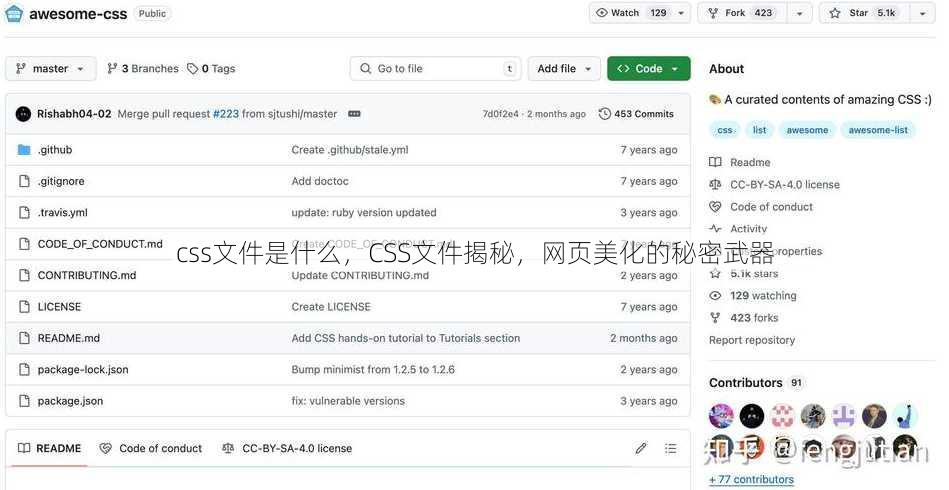Open commit 'Update CONTRIBUTING.md'
Viewport: 949px width, 490px height.
coord(360,276)
